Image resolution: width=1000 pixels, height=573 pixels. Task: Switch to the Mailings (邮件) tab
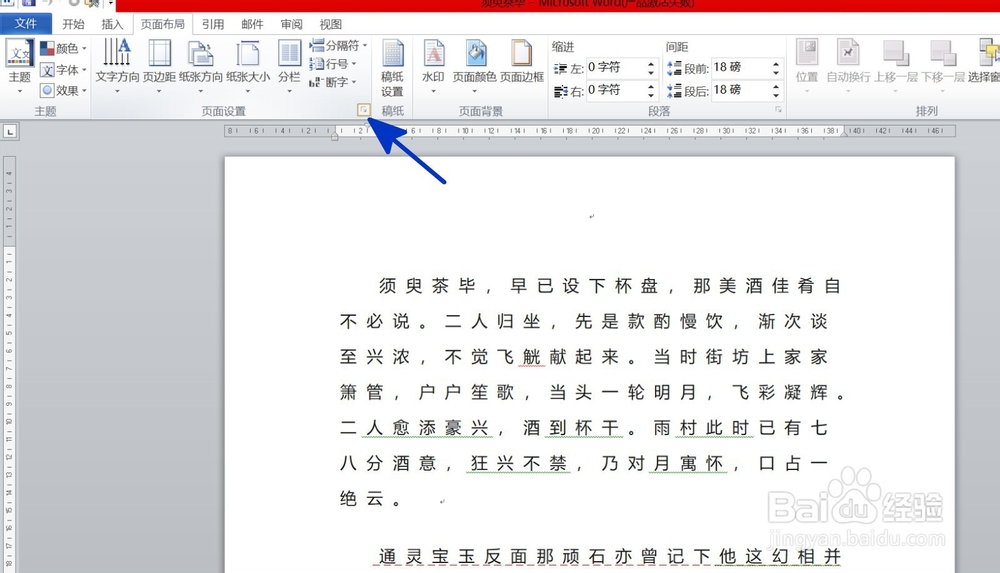(x=252, y=24)
